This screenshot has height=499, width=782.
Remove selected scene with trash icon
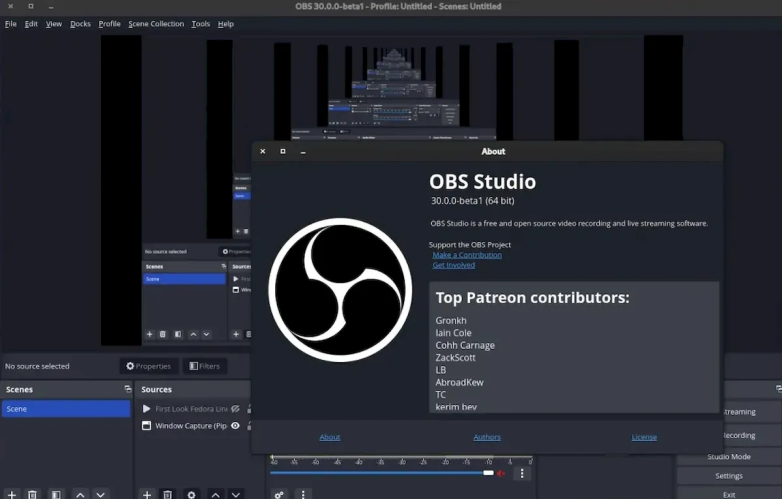coord(32,495)
